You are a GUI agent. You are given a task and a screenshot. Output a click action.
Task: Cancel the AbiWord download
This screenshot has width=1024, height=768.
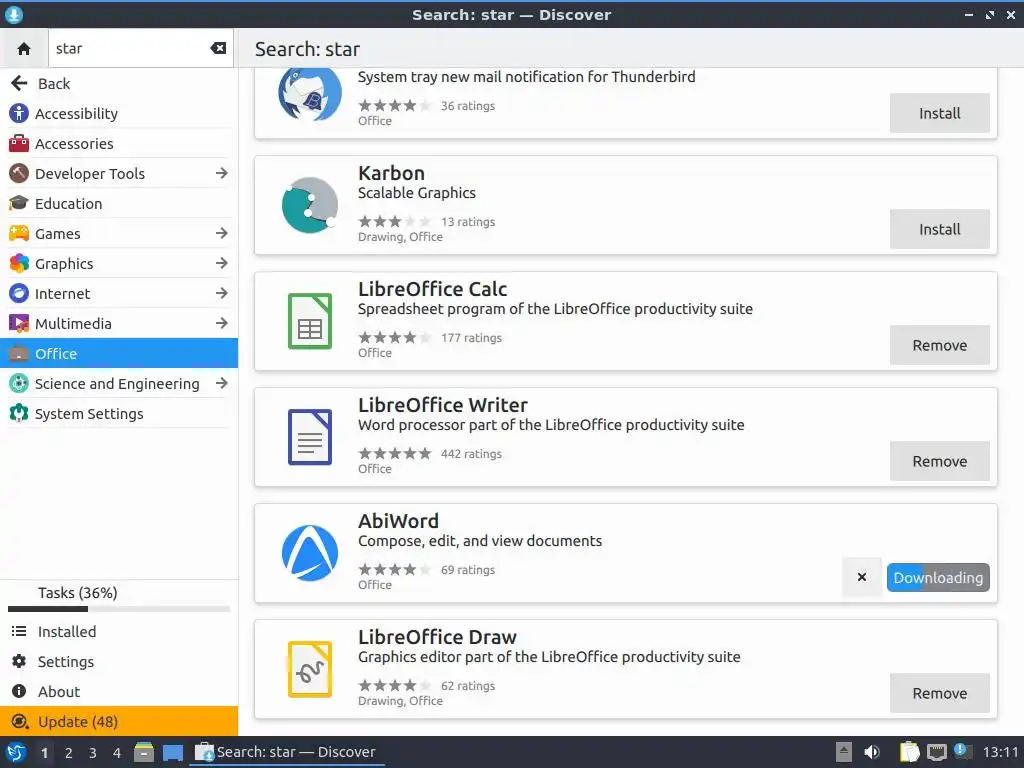tap(861, 577)
